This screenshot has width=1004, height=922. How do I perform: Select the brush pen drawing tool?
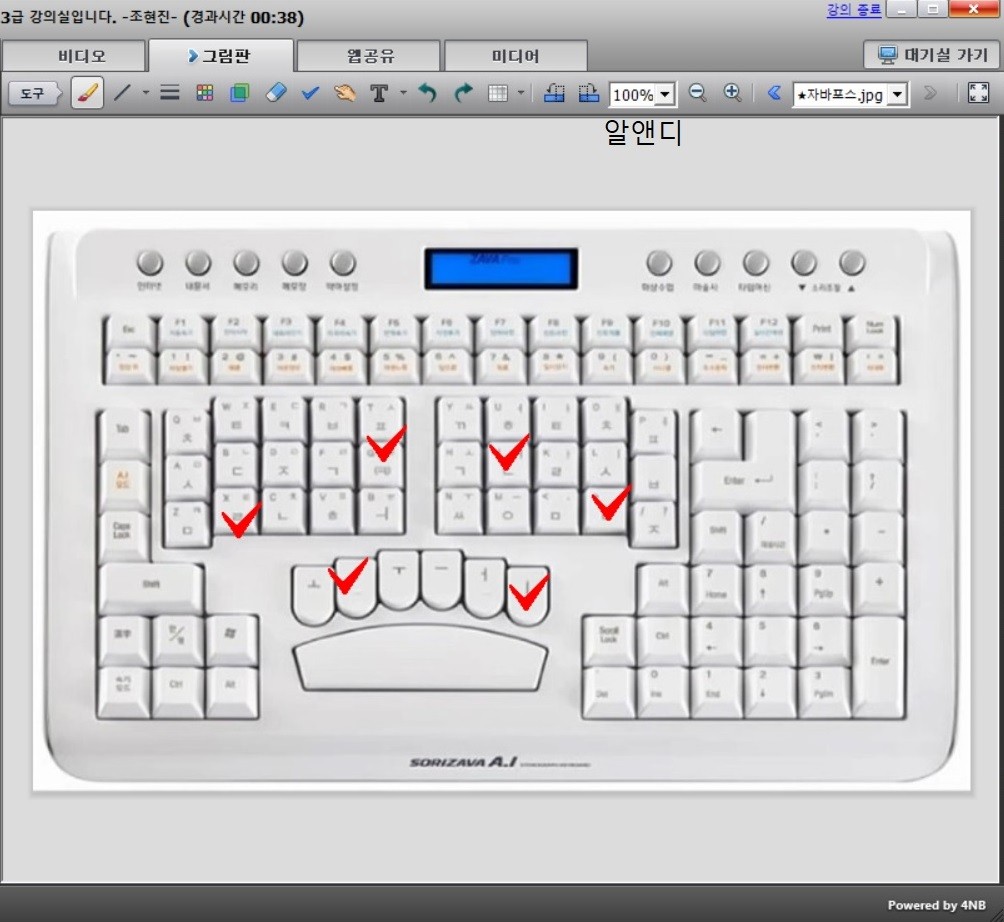(88, 93)
